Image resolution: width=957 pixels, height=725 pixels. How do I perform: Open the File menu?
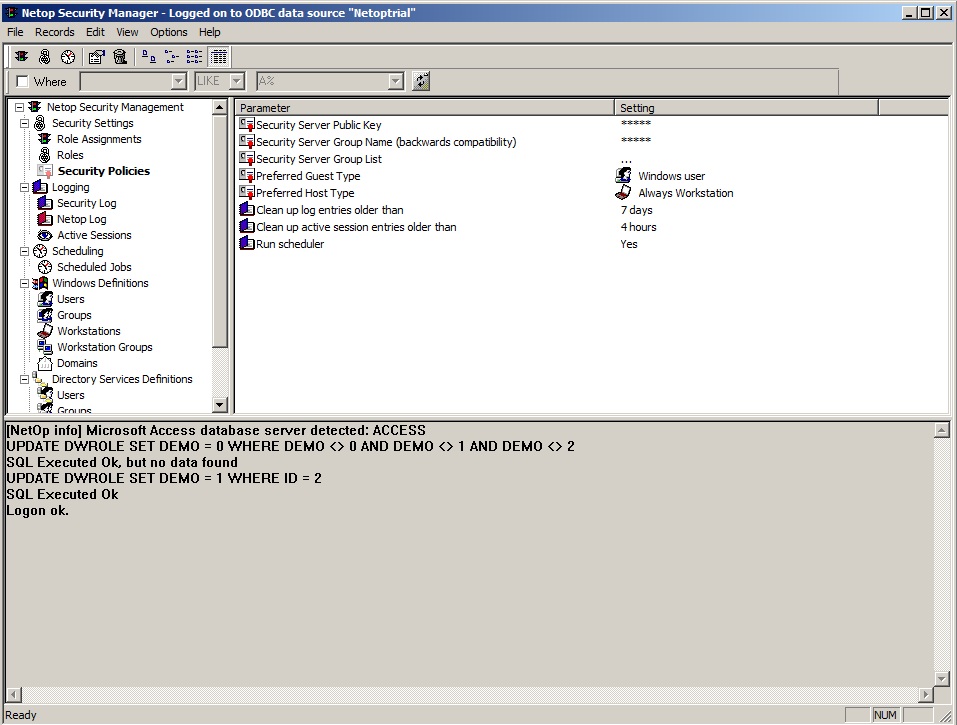[x=15, y=32]
